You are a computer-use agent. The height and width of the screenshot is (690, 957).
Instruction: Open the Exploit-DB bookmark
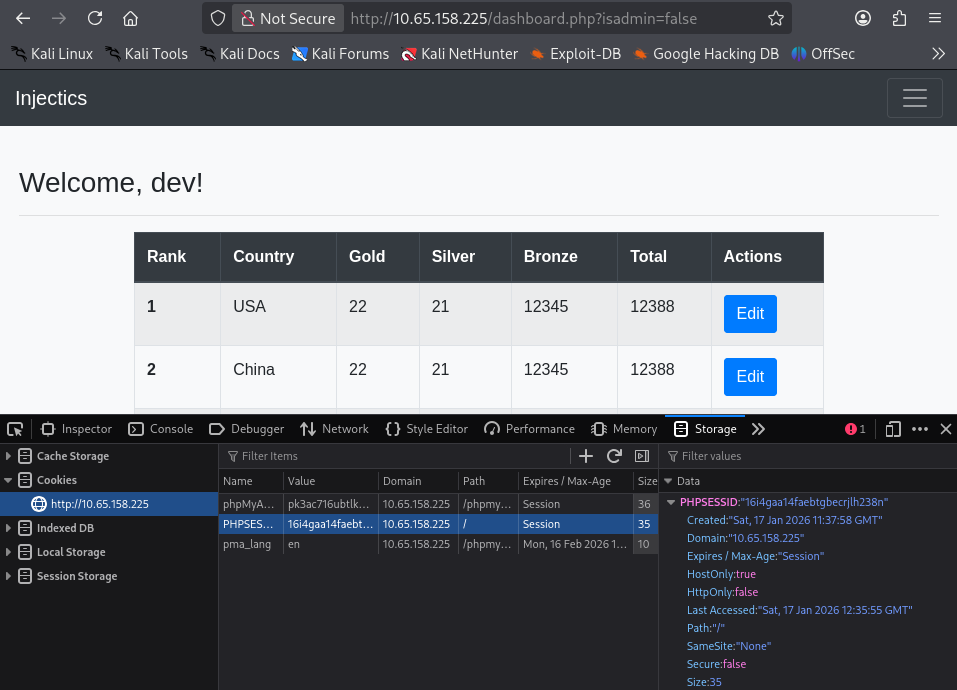576,54
